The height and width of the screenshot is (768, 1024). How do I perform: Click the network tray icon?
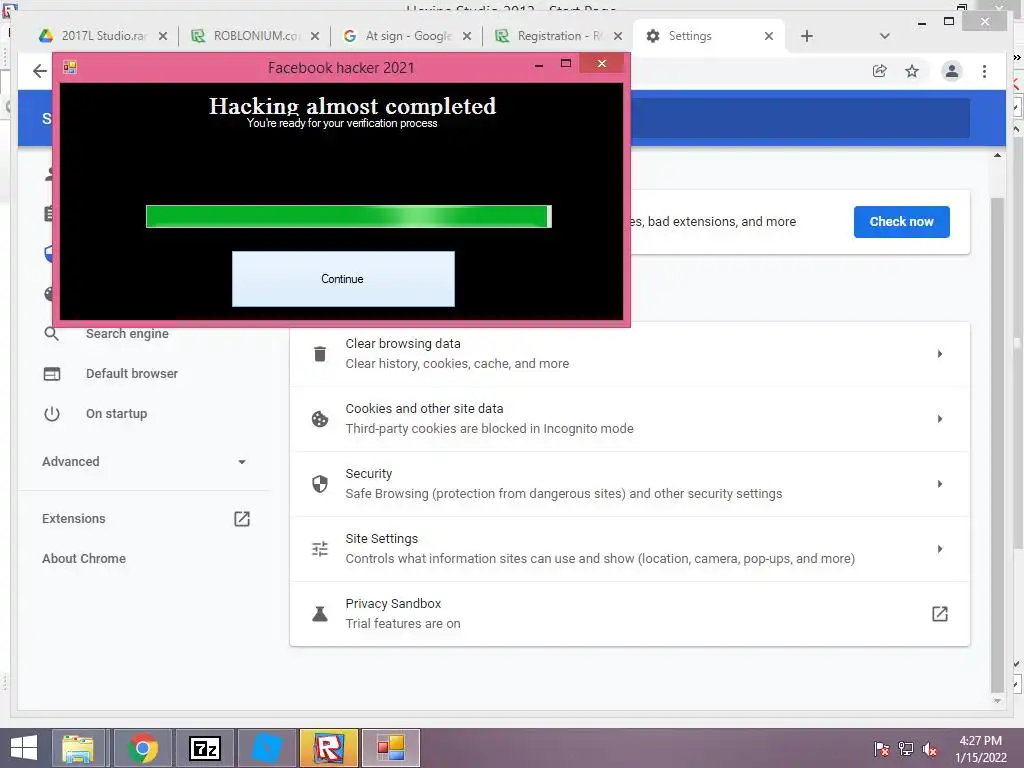tap(906, 749)
